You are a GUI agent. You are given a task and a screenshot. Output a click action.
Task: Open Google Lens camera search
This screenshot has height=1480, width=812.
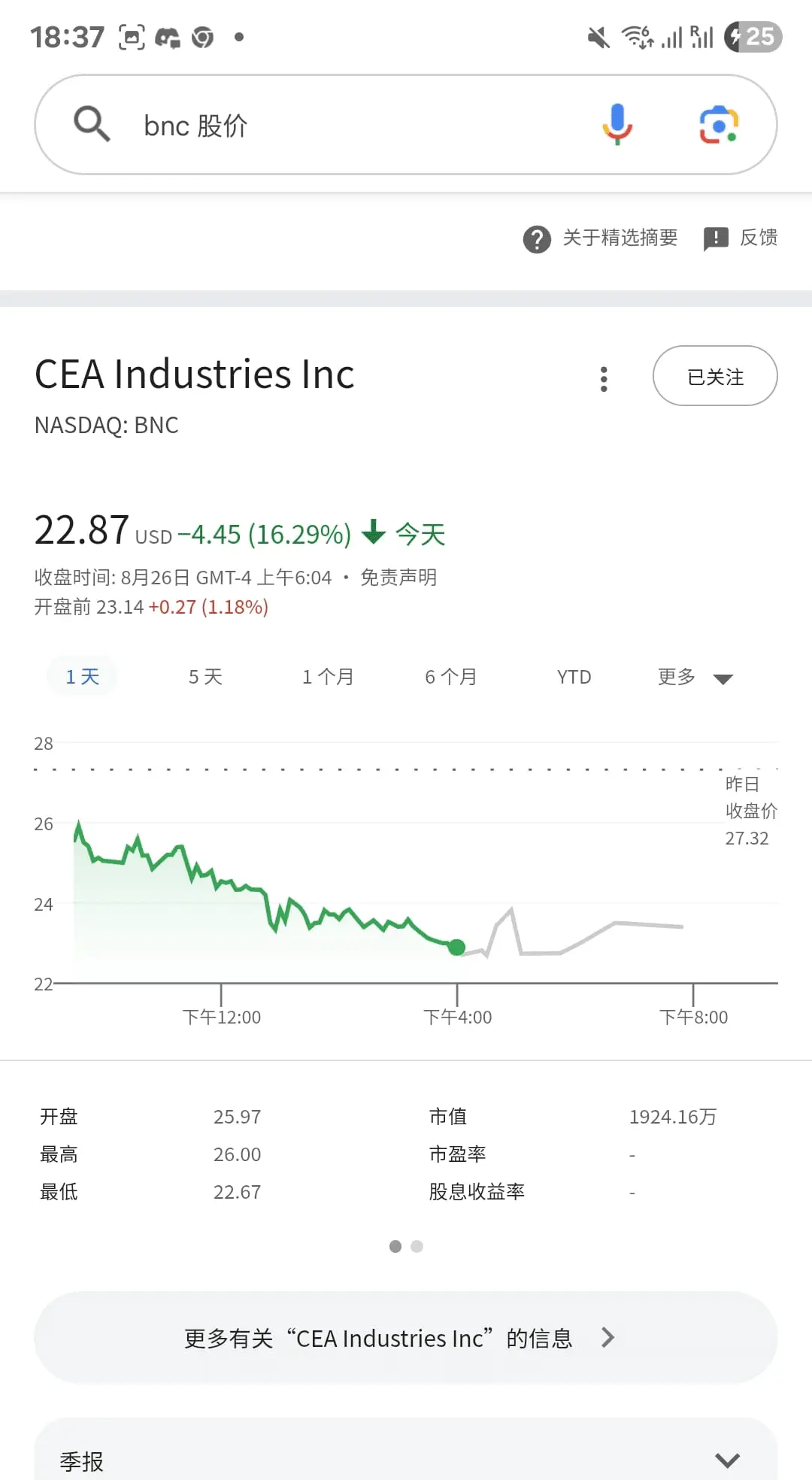(x=719, y=124)
